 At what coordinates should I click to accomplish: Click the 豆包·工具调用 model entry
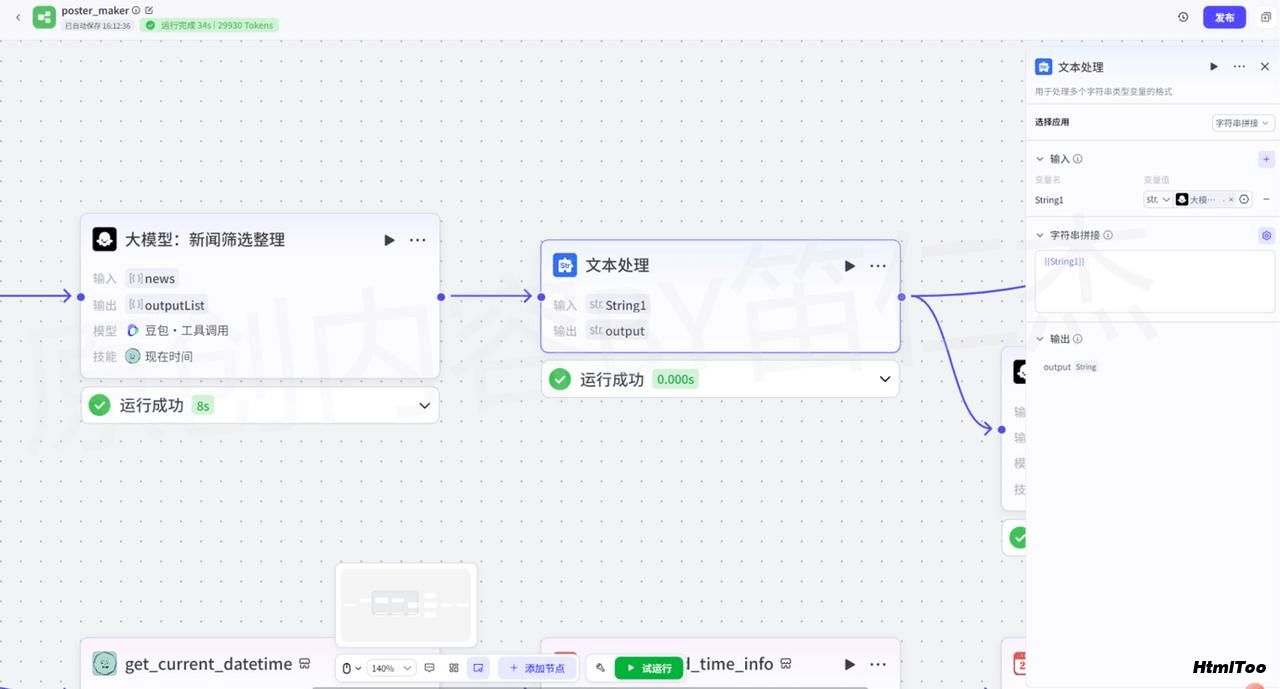177,330
